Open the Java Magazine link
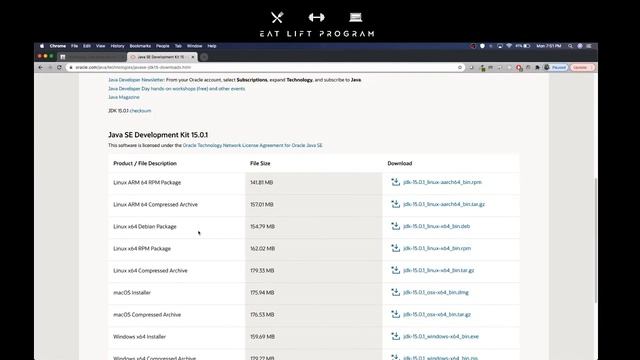This screenshot has width=640, height=360. [124, 97]
